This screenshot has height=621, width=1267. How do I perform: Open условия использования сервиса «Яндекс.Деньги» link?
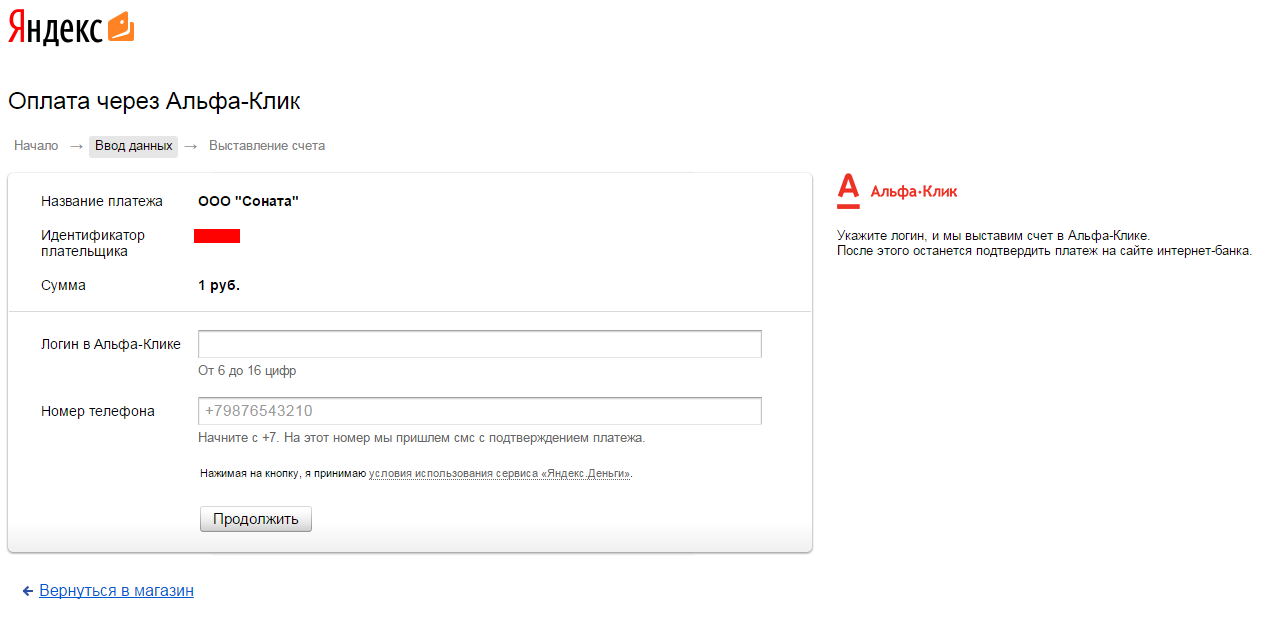tap(500, 473)
